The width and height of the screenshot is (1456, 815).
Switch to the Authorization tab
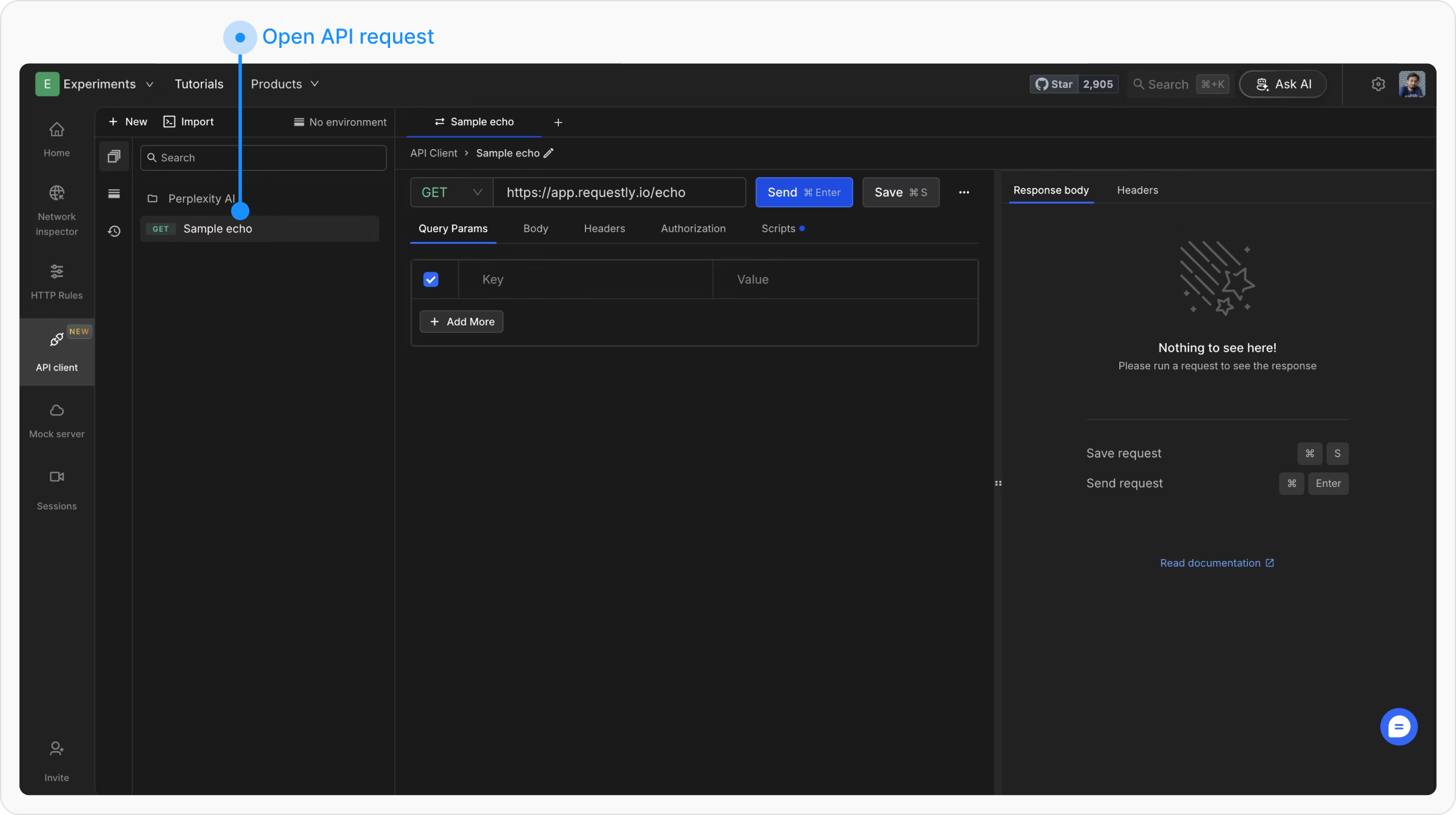693,229
